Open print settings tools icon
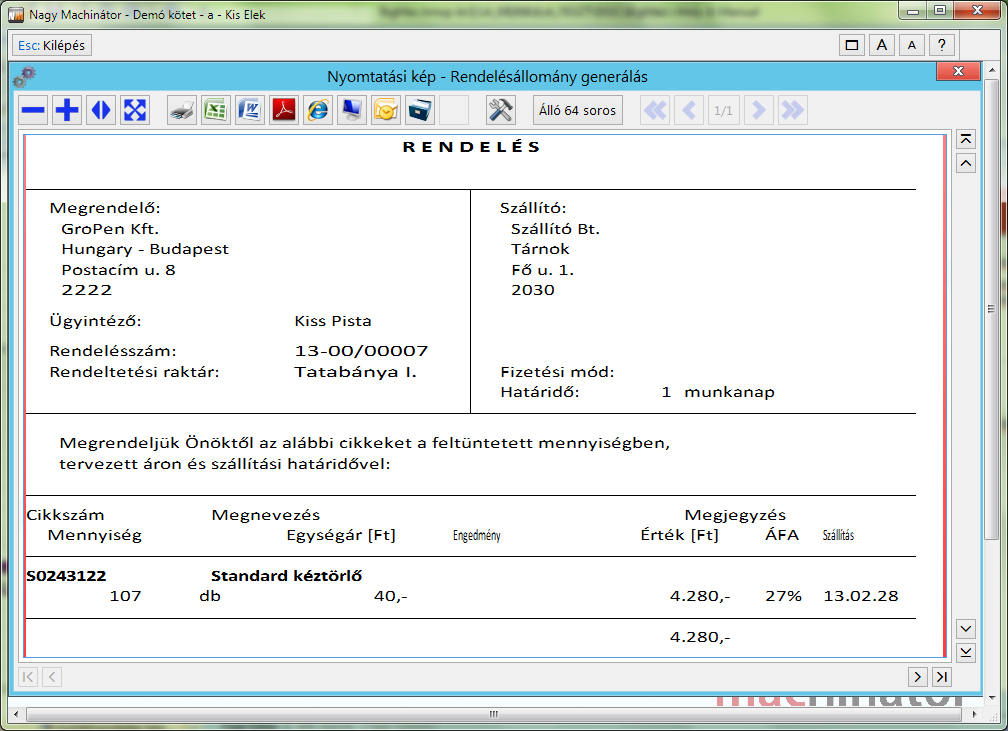 [x=500, y=110]
